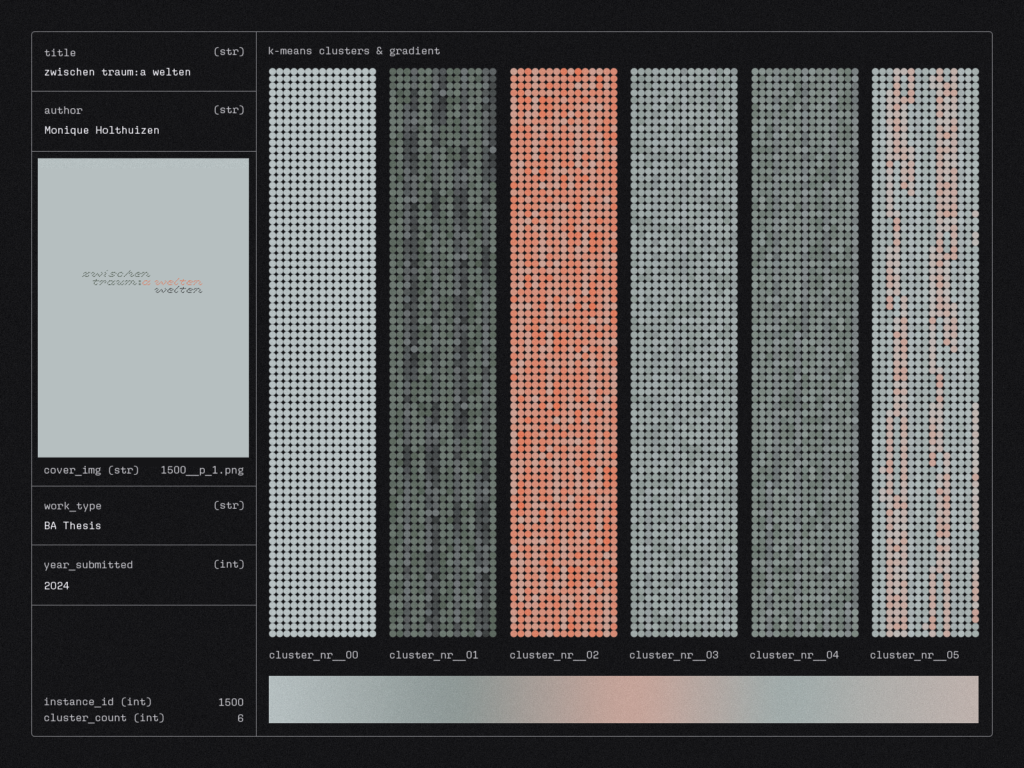Click the 'k-means clusters & gradient' heading
The height and width of the screenshot is (768, 1024).
(x=354, y=51)
